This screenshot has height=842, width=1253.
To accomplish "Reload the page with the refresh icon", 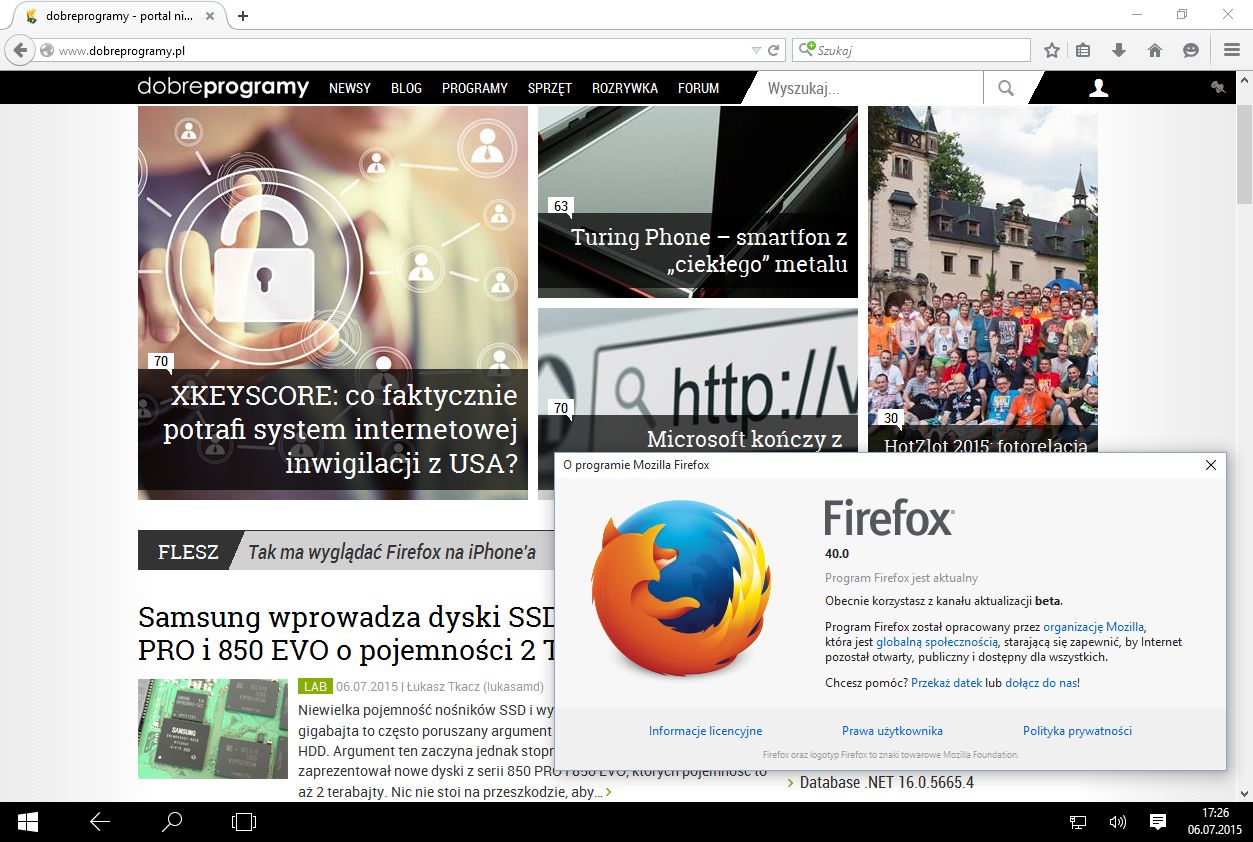I will pyautogui.click(x=773, y=50).
